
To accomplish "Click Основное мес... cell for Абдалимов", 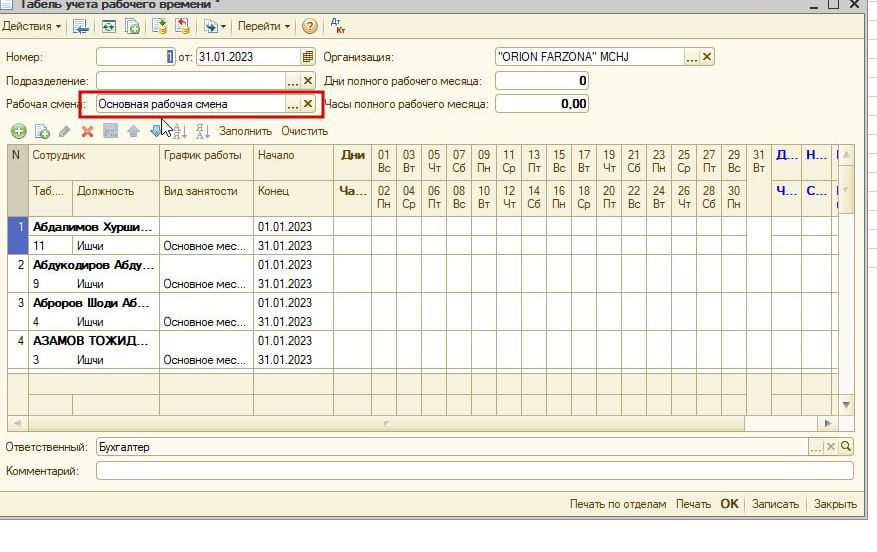I will (206, 246).
